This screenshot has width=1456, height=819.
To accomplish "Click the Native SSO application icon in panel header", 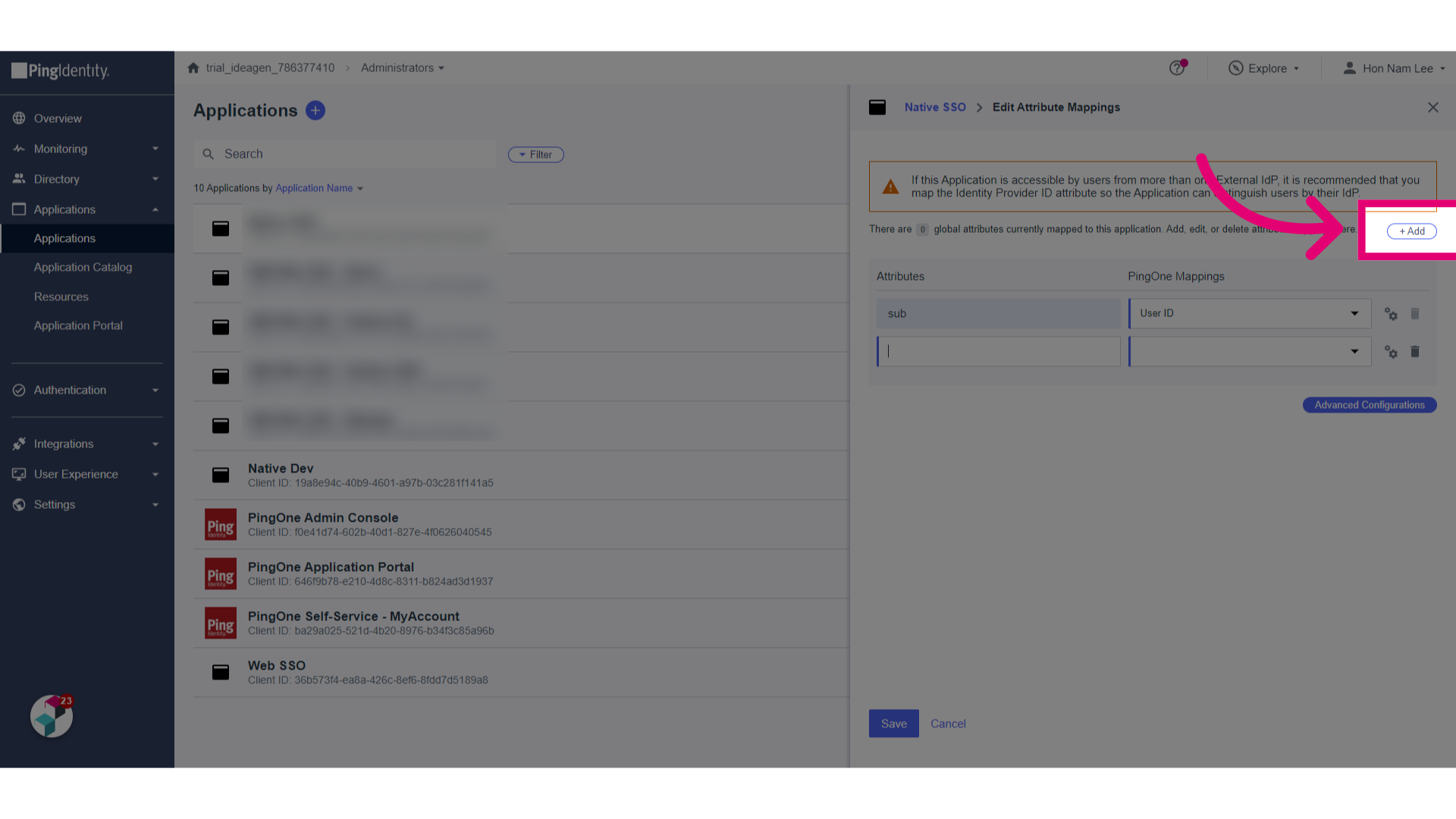I will pos(877,107).
